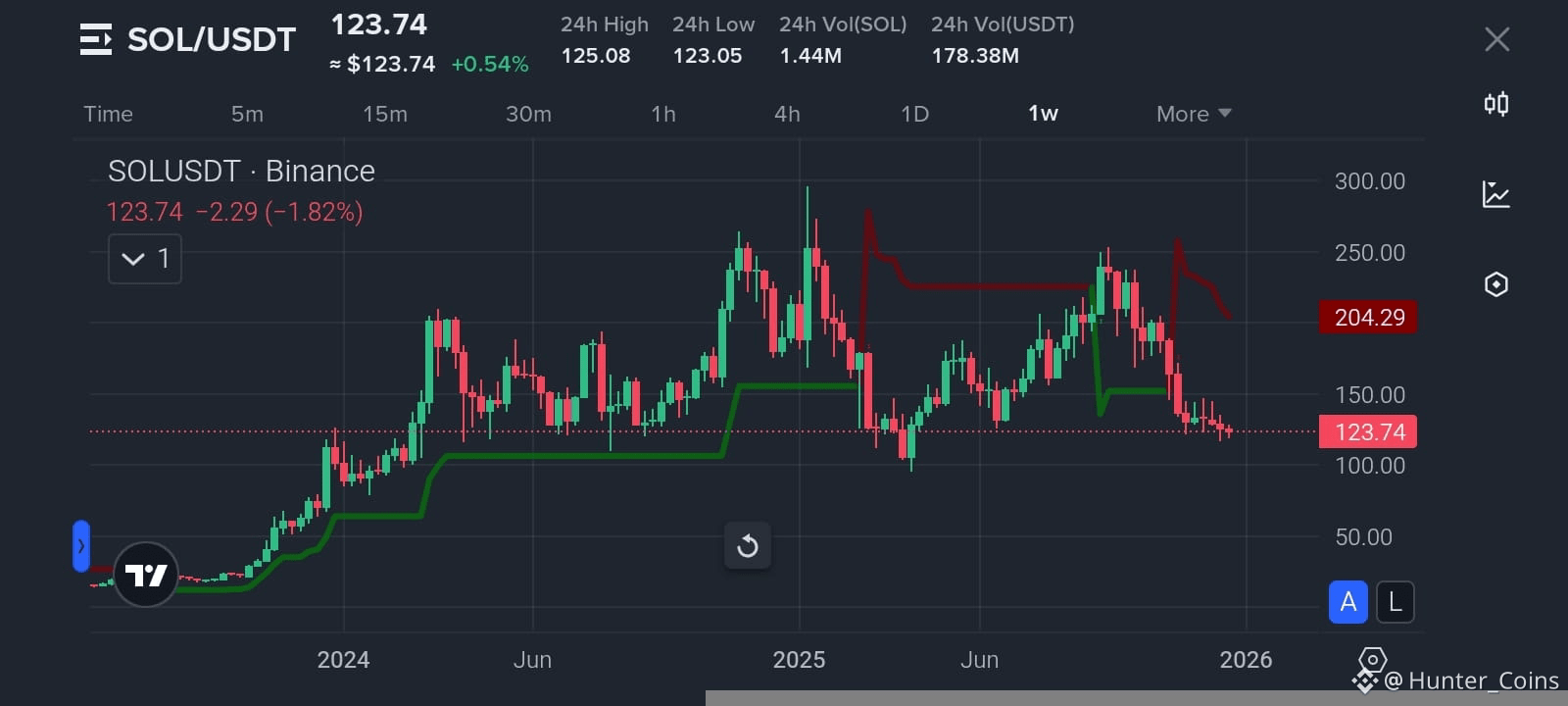Click the 150.00 price axis label
Screen dimensions: 1568x706
pyautogui.click(x=1370, y=395)
